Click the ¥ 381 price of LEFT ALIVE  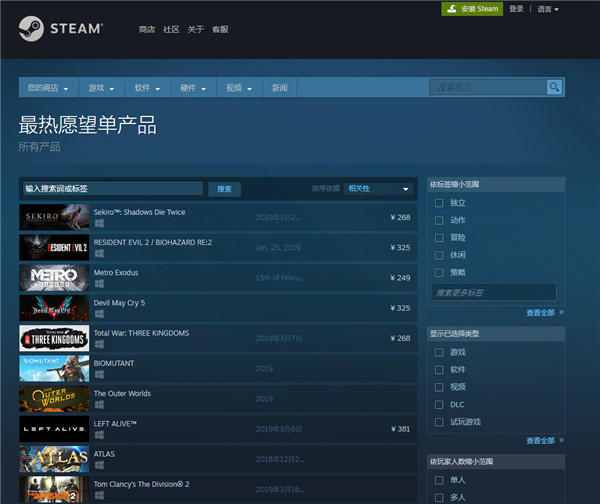[x=400, y=429]
